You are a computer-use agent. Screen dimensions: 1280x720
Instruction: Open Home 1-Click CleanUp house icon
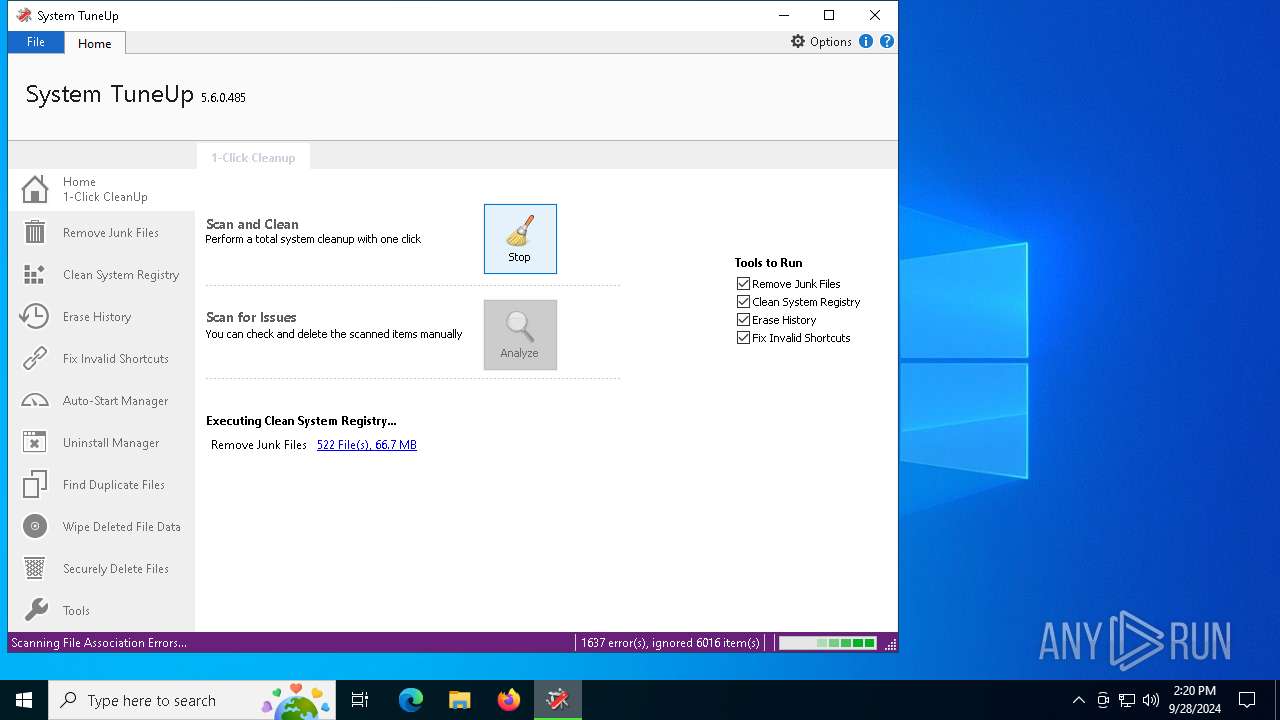[35, 189]
